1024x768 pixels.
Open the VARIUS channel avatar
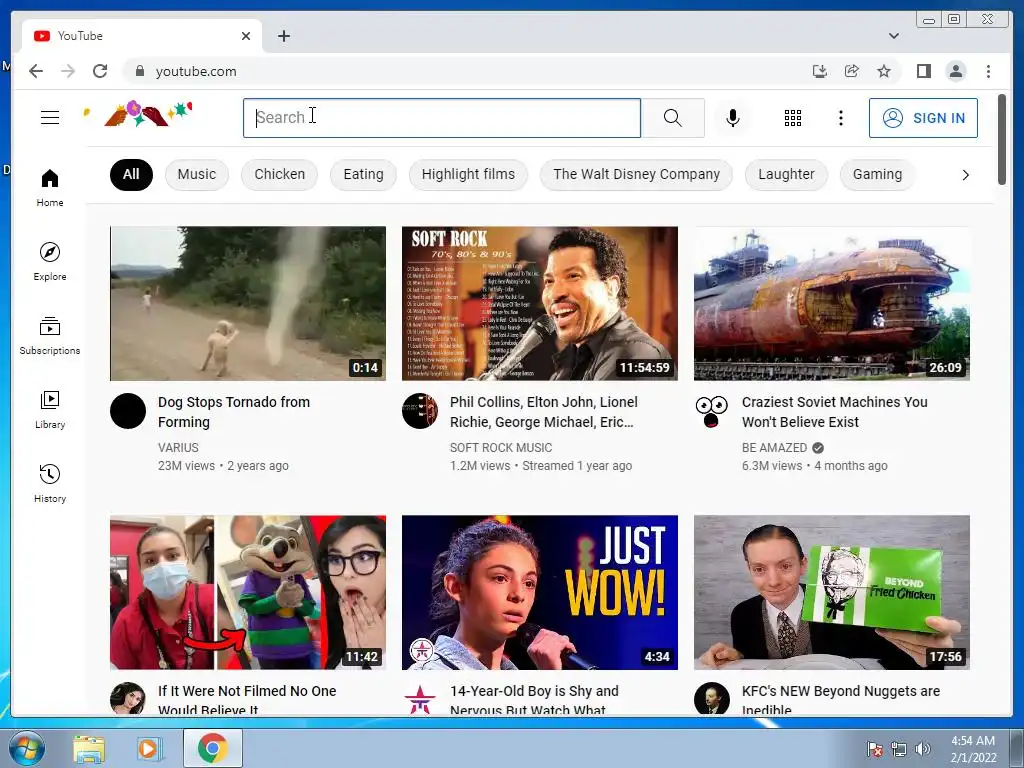[128, 411]
